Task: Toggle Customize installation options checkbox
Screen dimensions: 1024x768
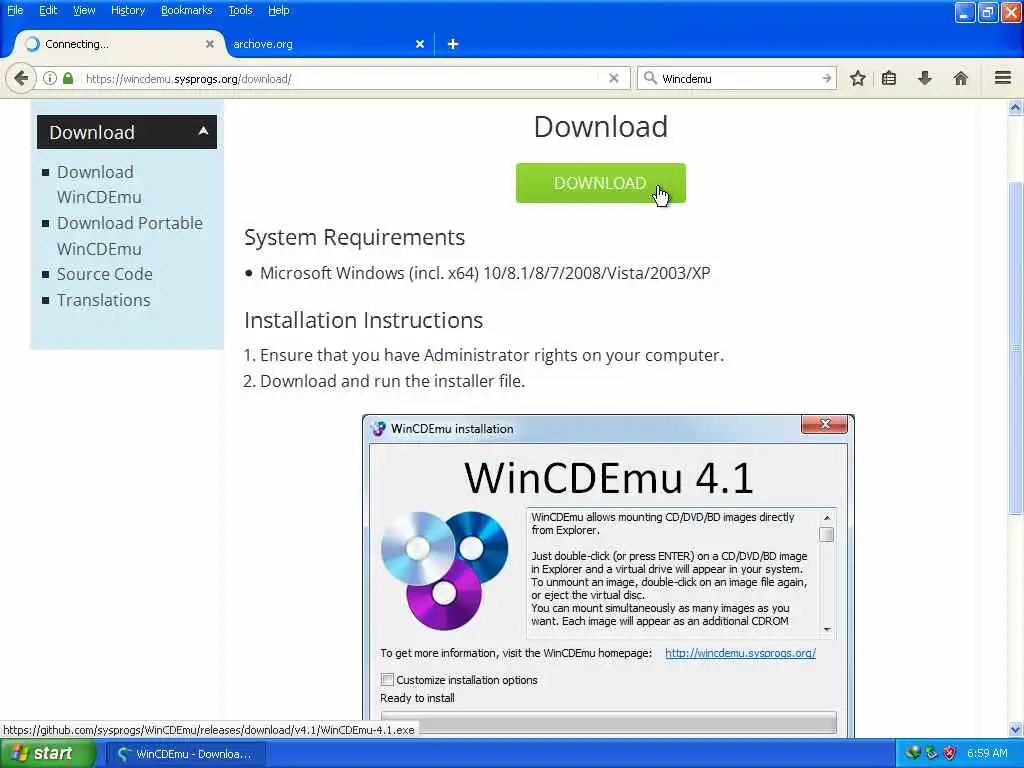Action: (387, 680)
